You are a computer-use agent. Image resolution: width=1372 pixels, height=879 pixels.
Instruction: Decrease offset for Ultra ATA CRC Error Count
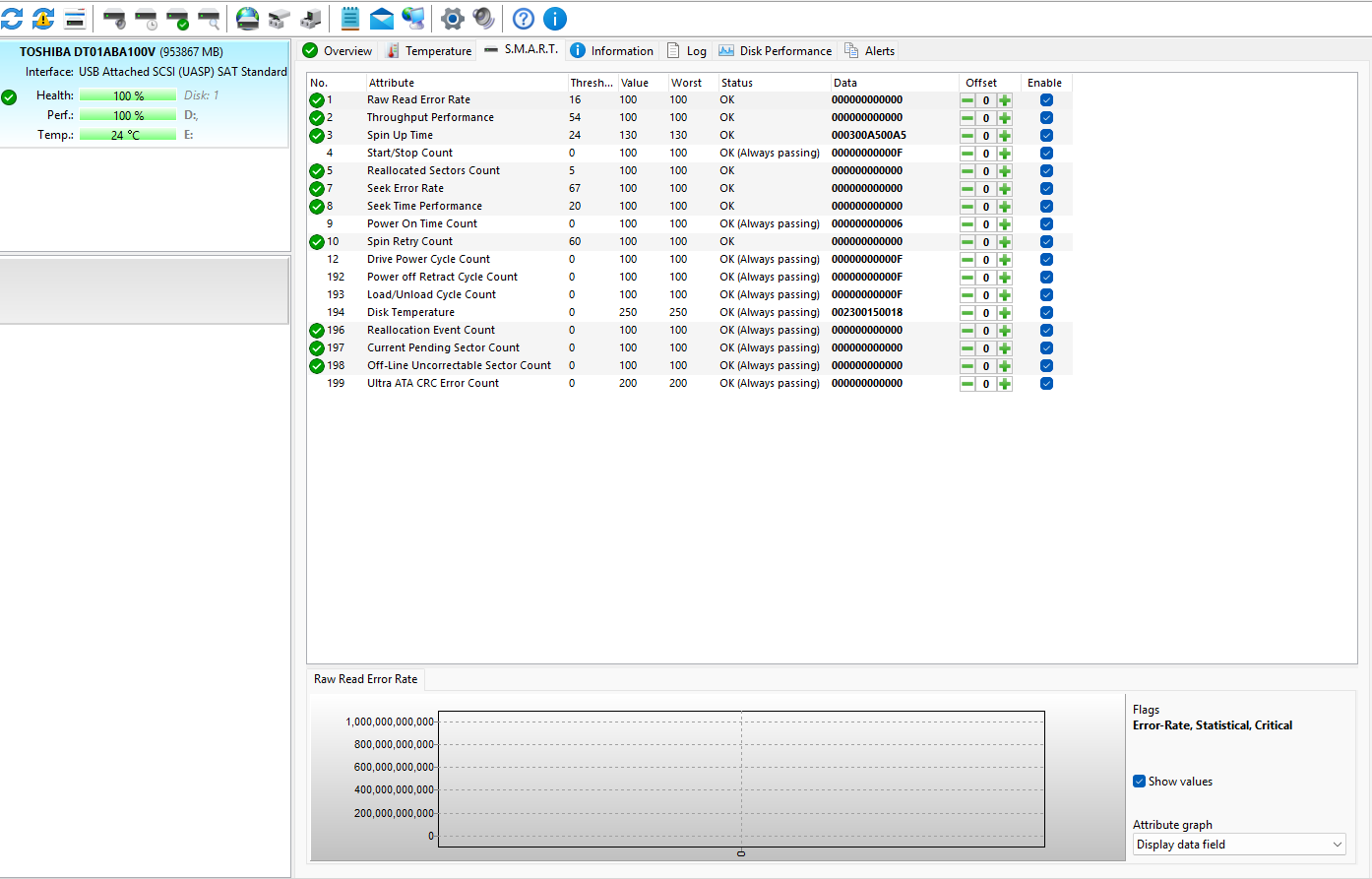967,384
